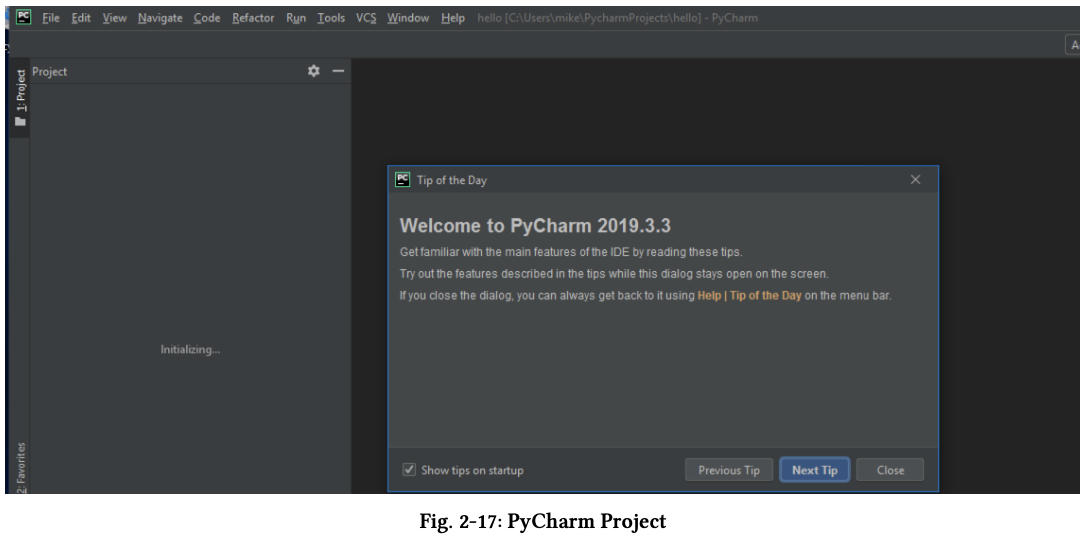
Task: Click Help | Tip of the Day text
Action: [749, 296]
